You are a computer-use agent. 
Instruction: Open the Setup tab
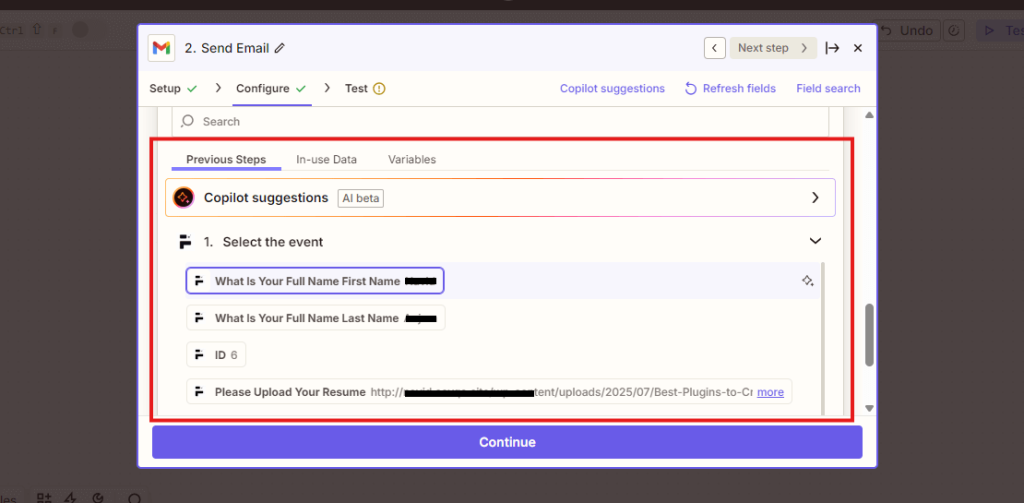pyautogui.click(x=173, y=88)
